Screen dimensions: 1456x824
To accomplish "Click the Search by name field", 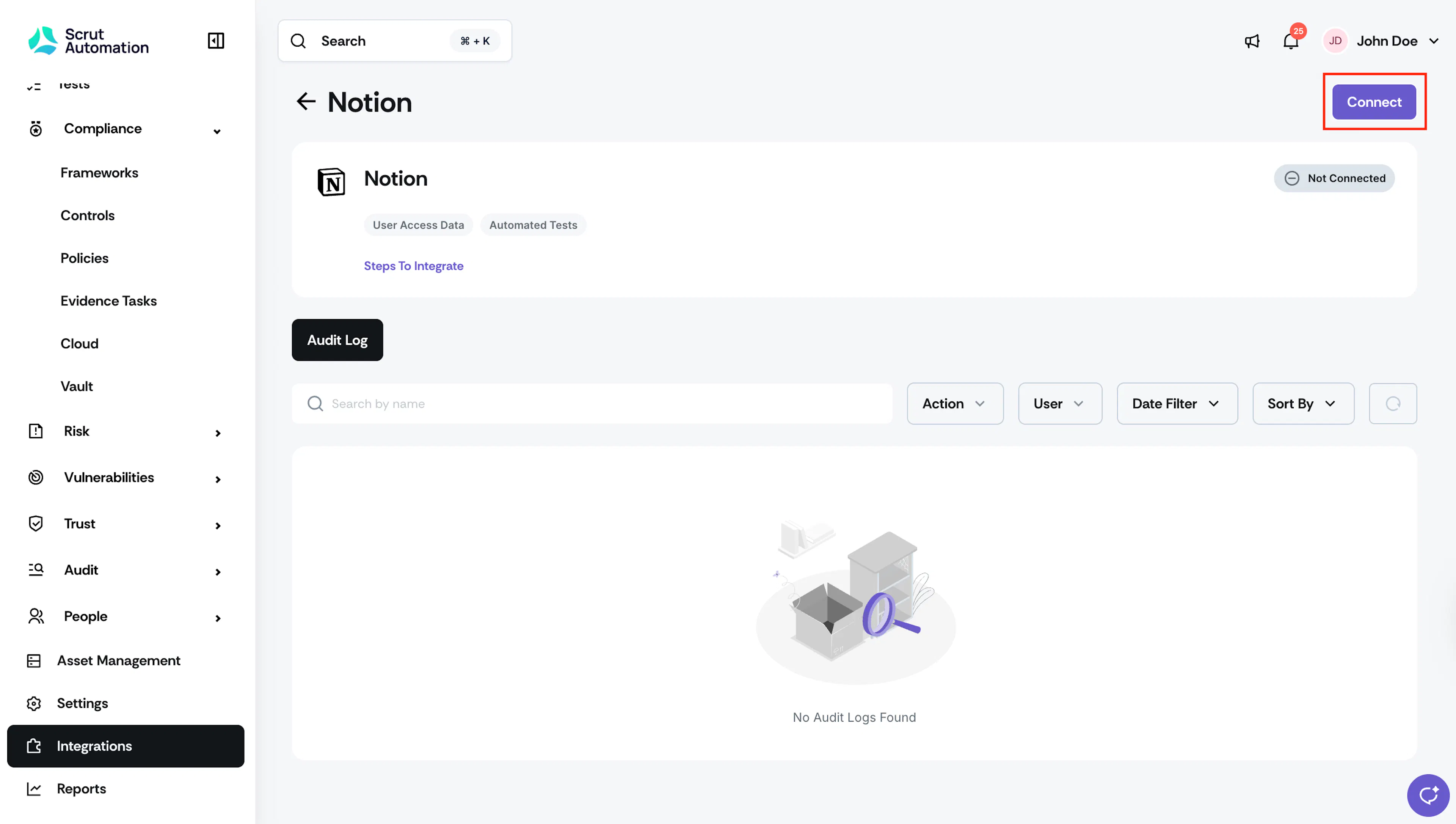I will pos(592,404).
